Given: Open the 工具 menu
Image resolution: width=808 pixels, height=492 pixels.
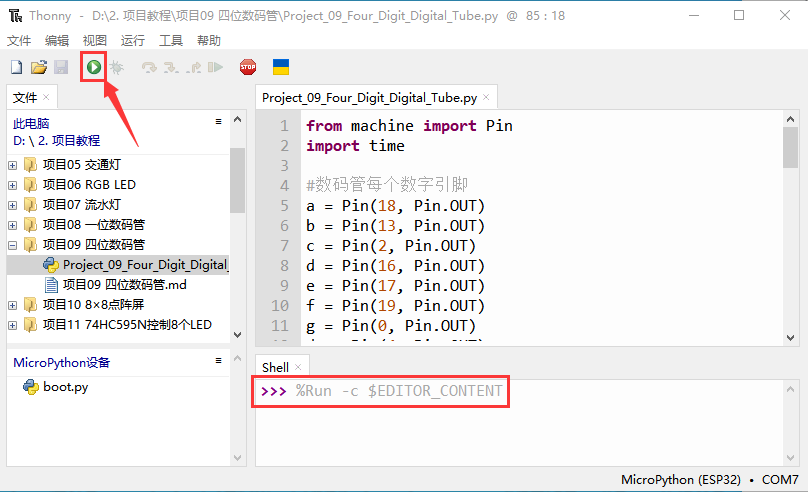Looking at the screenshot, I should pos(171,40).
